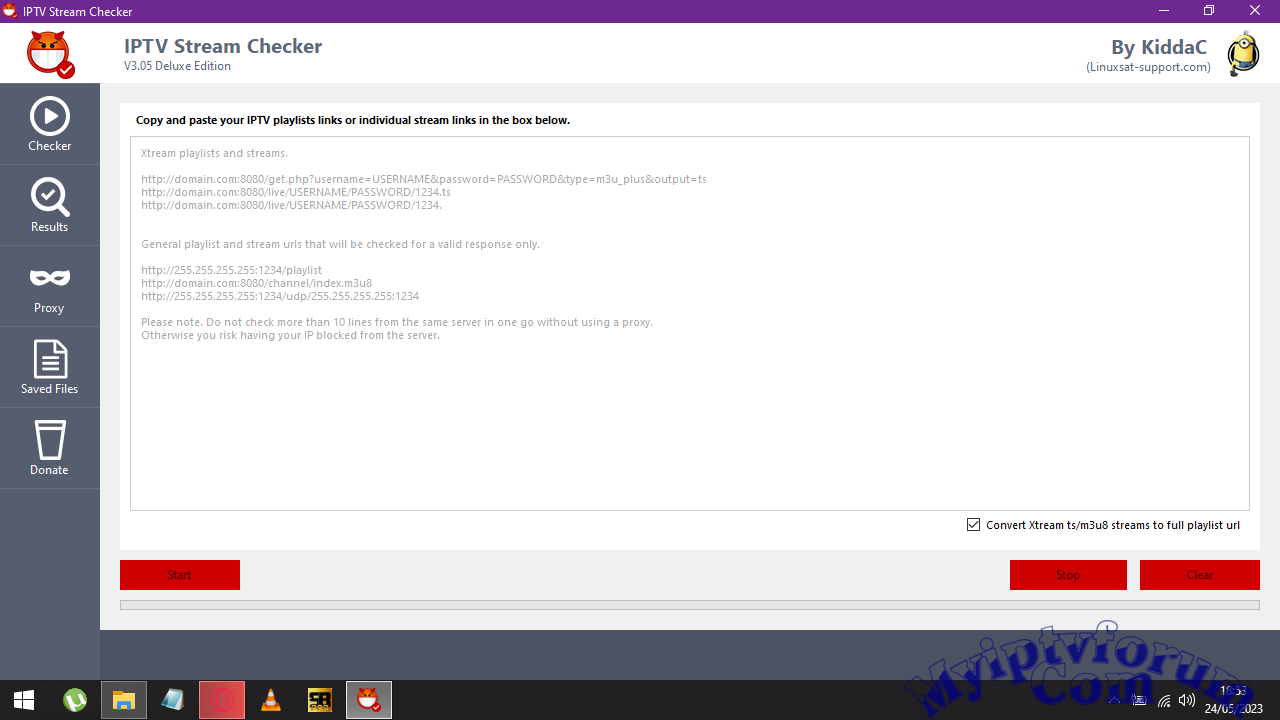This screenshot has width=1280, height=720.
Task: Toggle Convert Xtream ts/m3u8 streams checkbox
Action: click(973, 524)
